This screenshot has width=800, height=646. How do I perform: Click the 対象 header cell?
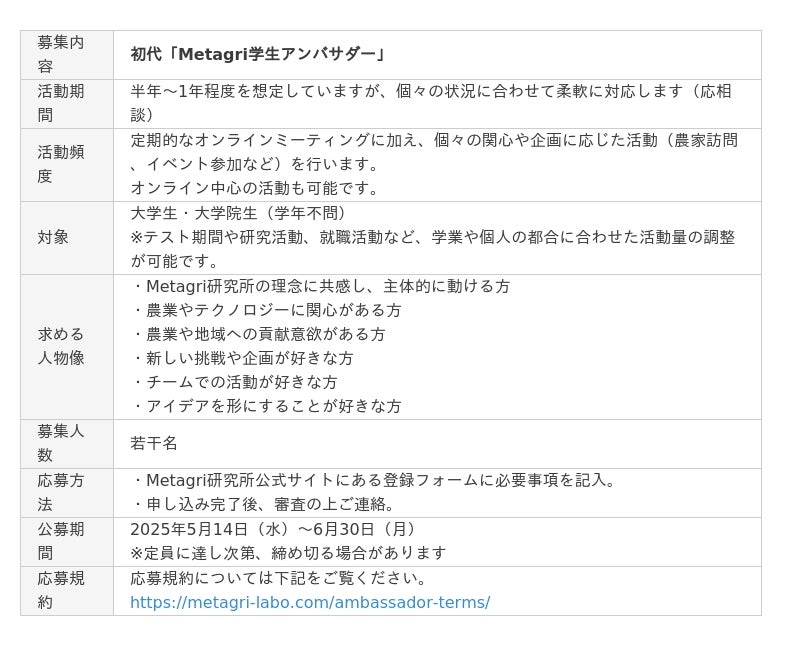click(x=67, y=238)
